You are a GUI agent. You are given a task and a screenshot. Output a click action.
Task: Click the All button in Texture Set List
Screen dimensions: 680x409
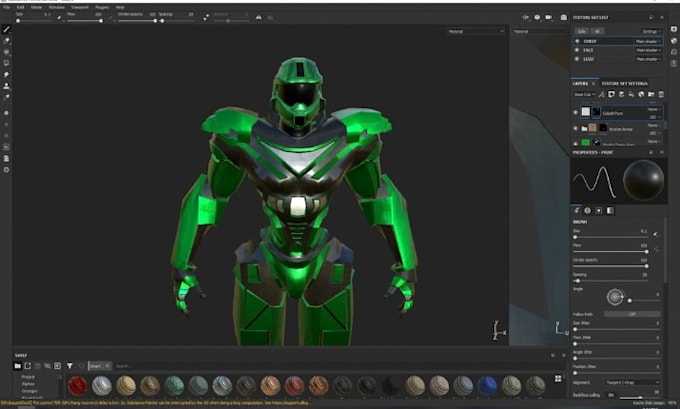tap(597, 31)
